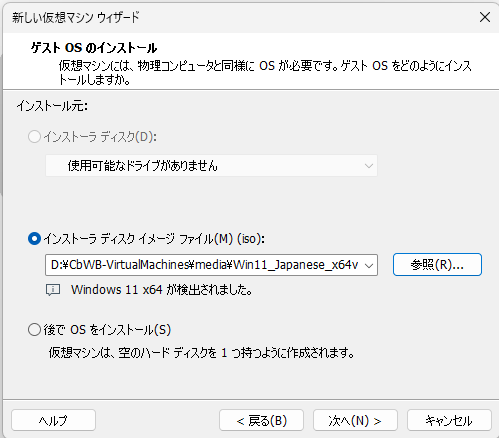This screenshot has height=438, width=499.
Task: Proceed with the 次へ(N) > button
Action: point(355,420)
